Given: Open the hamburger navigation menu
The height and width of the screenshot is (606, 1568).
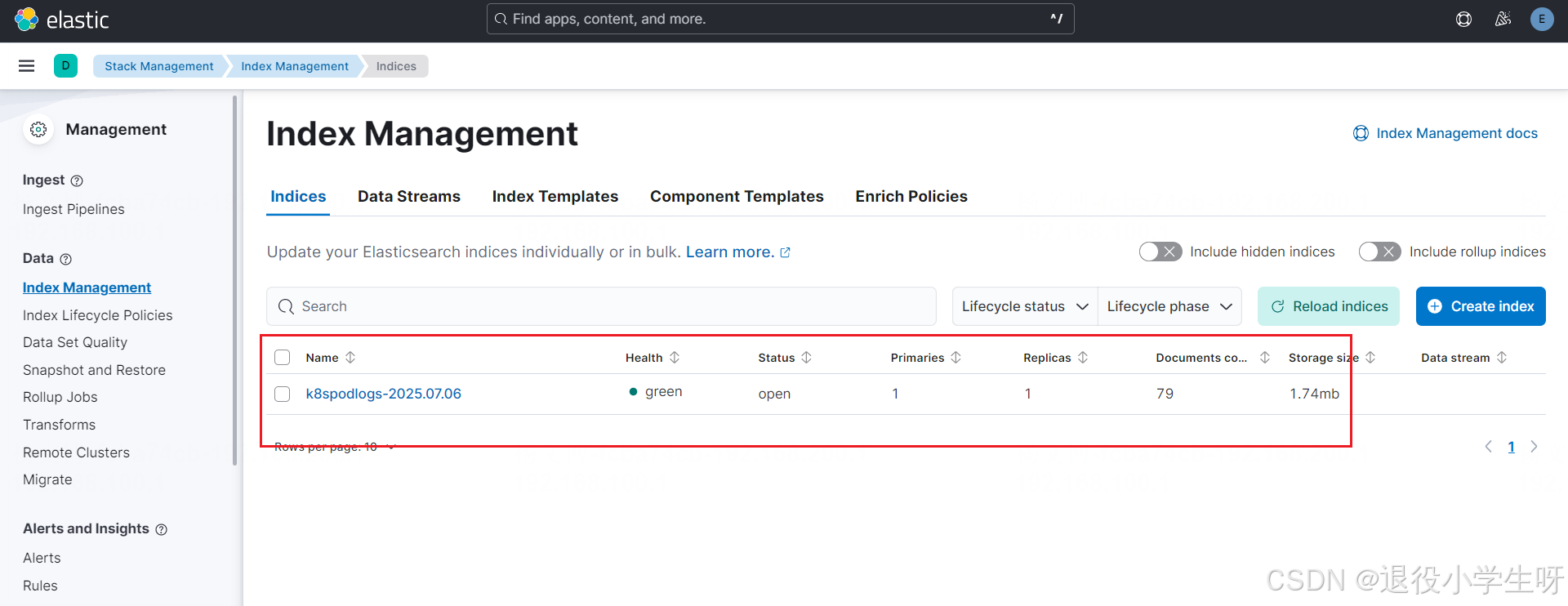Looking at the screenshot, I should 26,66.
